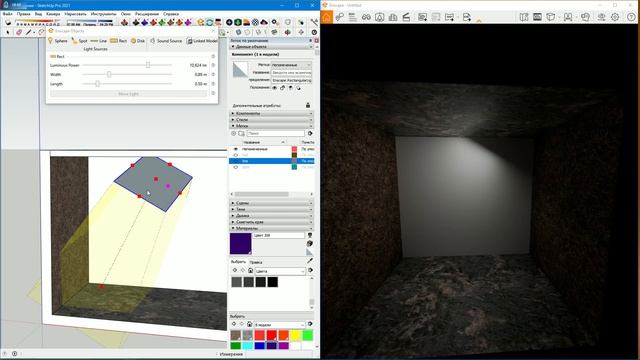Click the Enscape home button

[327, 17]
